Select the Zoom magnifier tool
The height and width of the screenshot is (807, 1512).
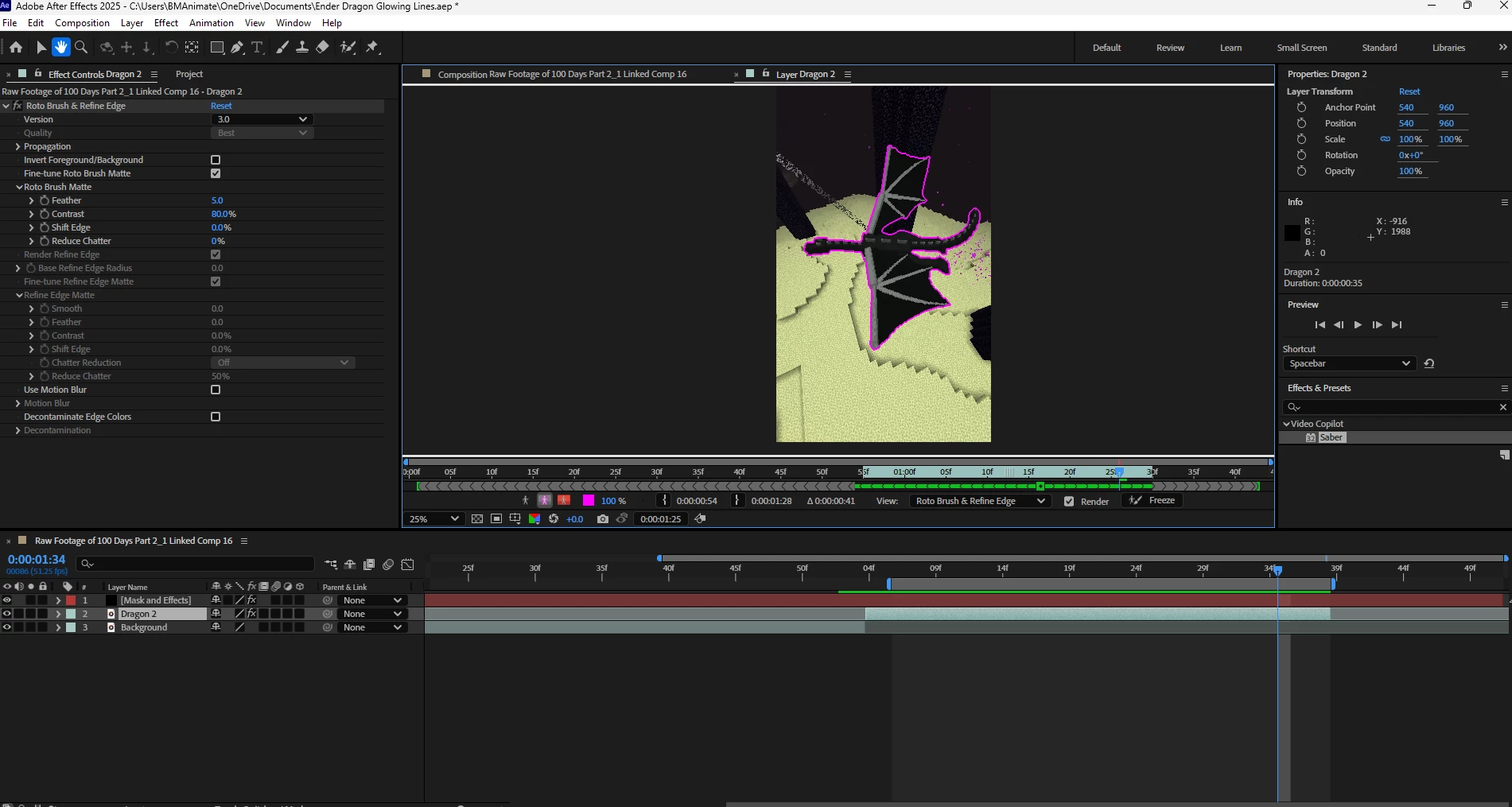pyautogui.click(x=81, y=48)
